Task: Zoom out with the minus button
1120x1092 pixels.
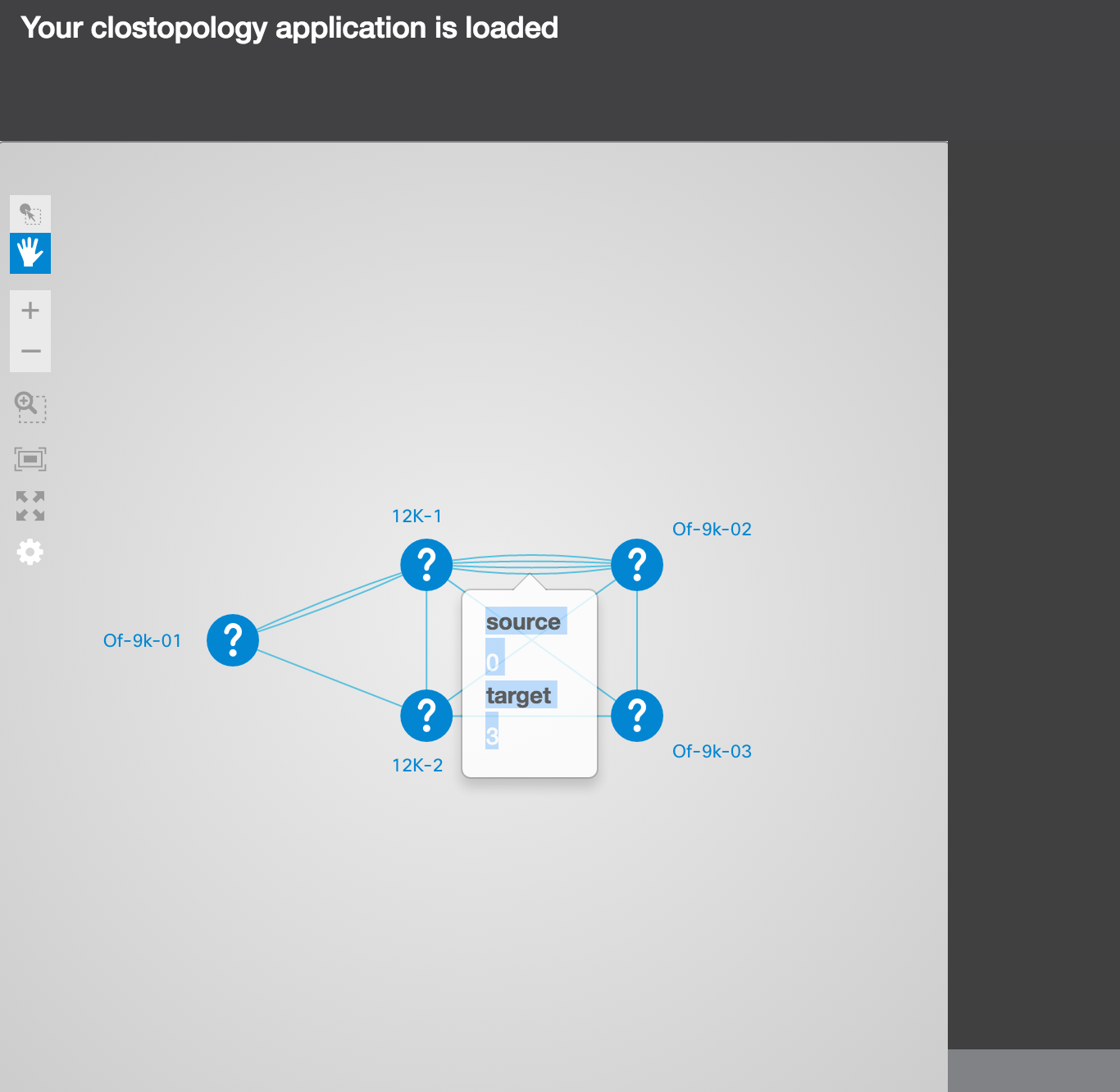Action: [x=30, y=352]
